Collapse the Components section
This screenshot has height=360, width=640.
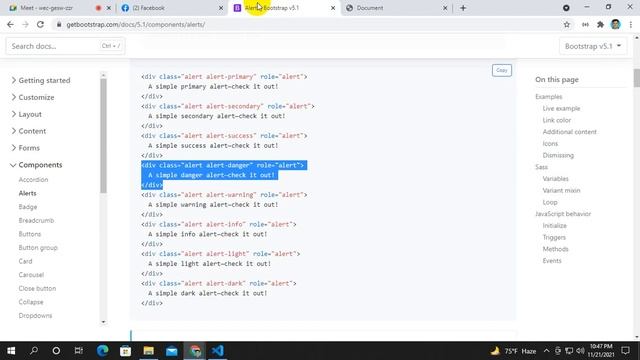click(x=36, y=165)
